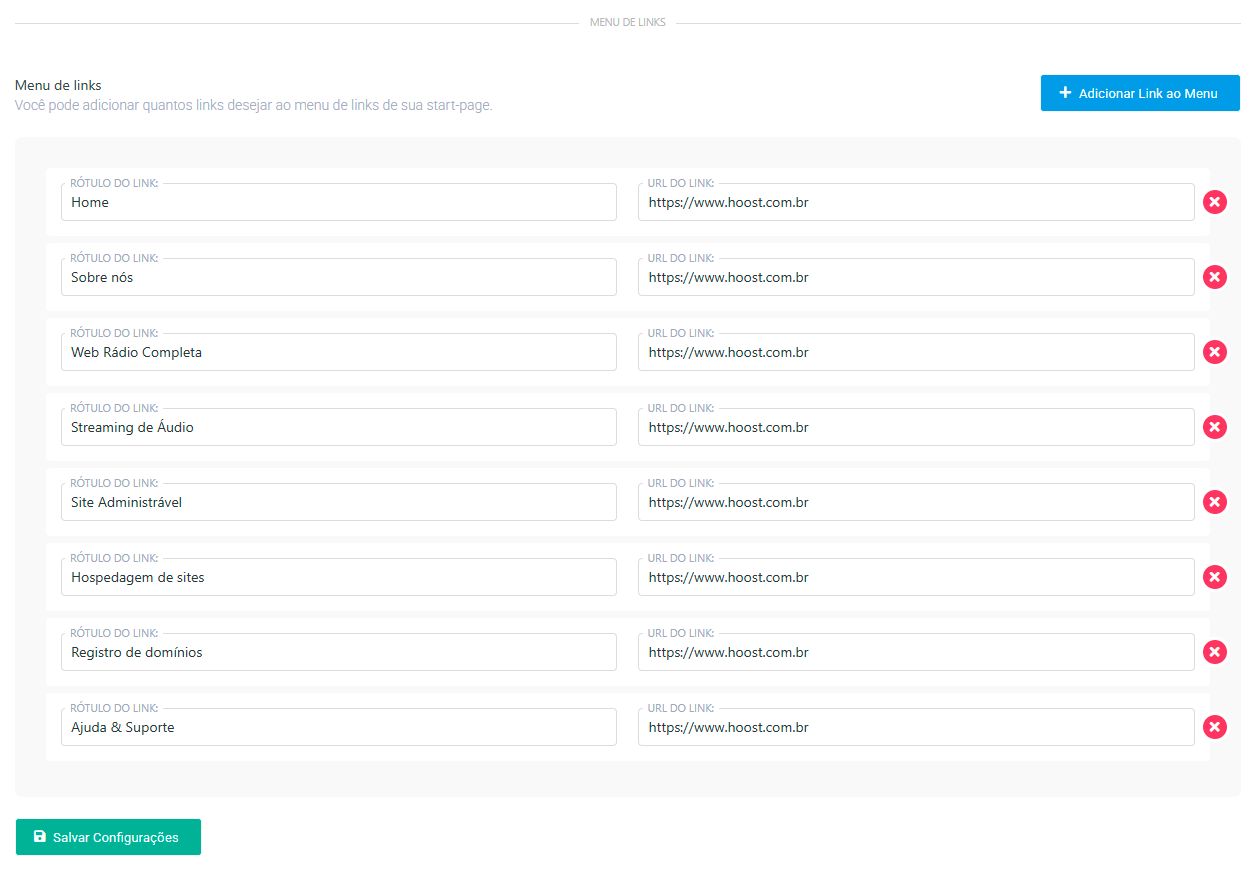Save with Salvar Configurações button
This screenshot has width=1256, height=878.
click(x=108, y=837)
